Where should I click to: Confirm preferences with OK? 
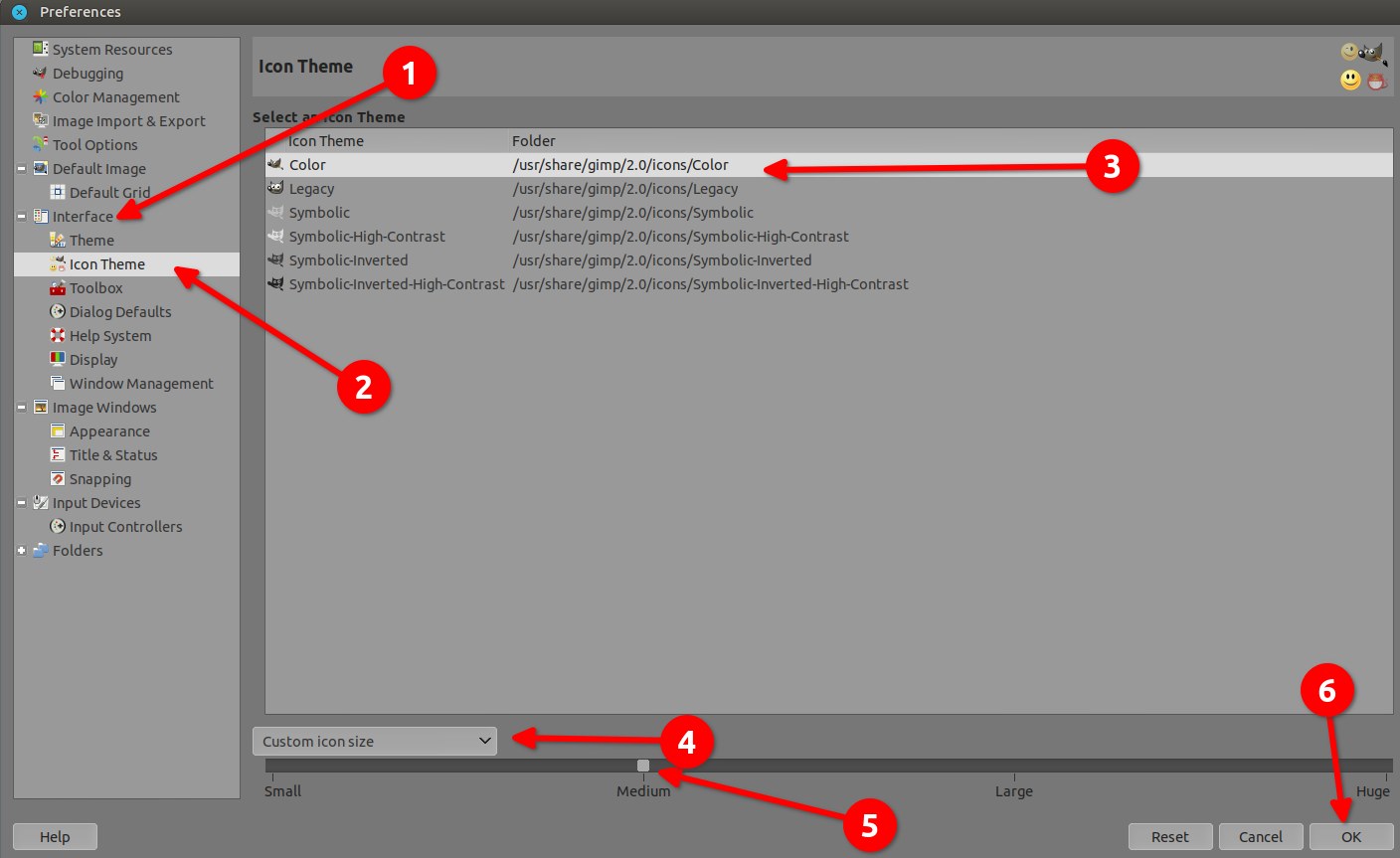point(1351,837)
